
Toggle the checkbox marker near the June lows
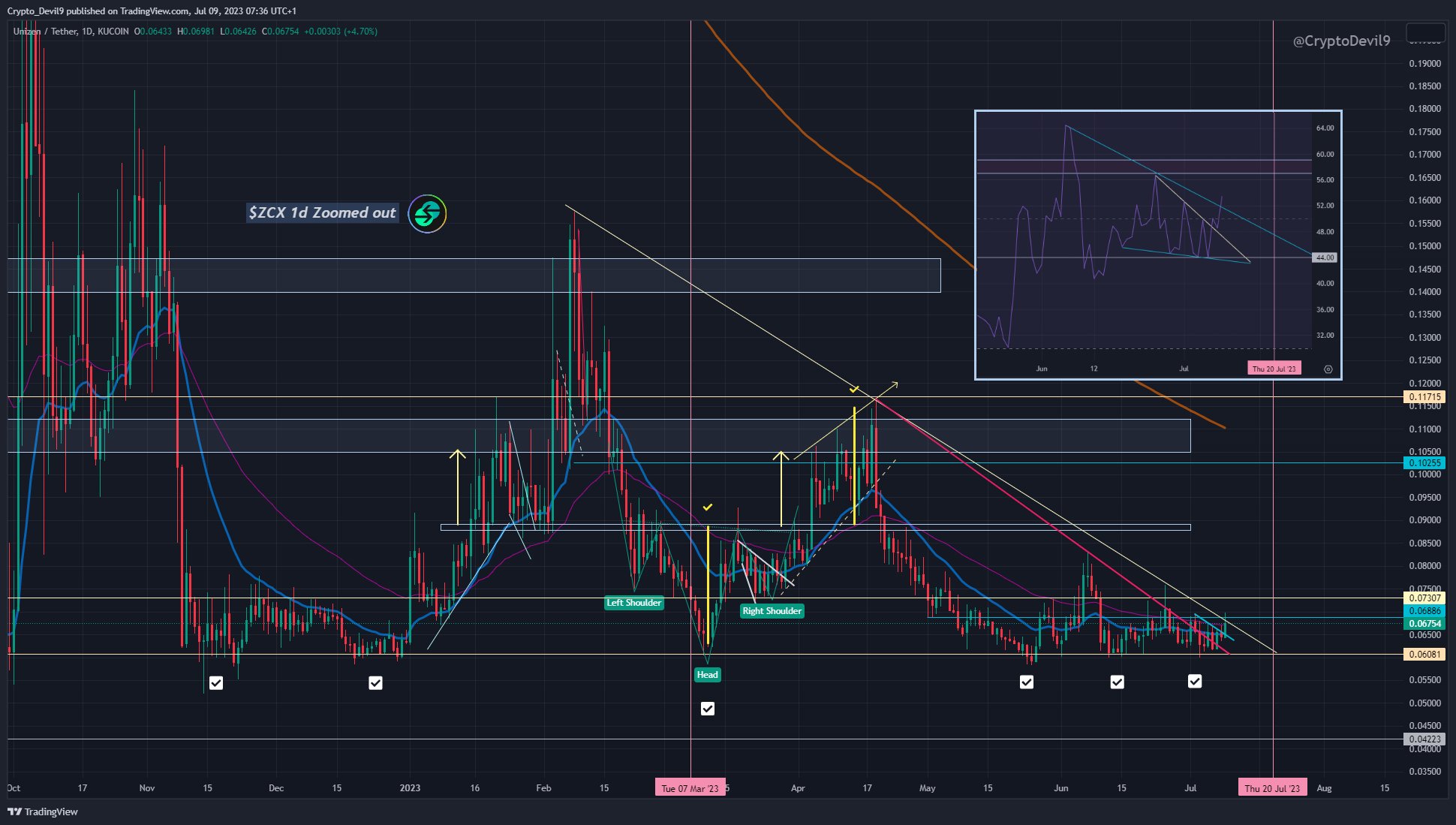coord(1027,682)
